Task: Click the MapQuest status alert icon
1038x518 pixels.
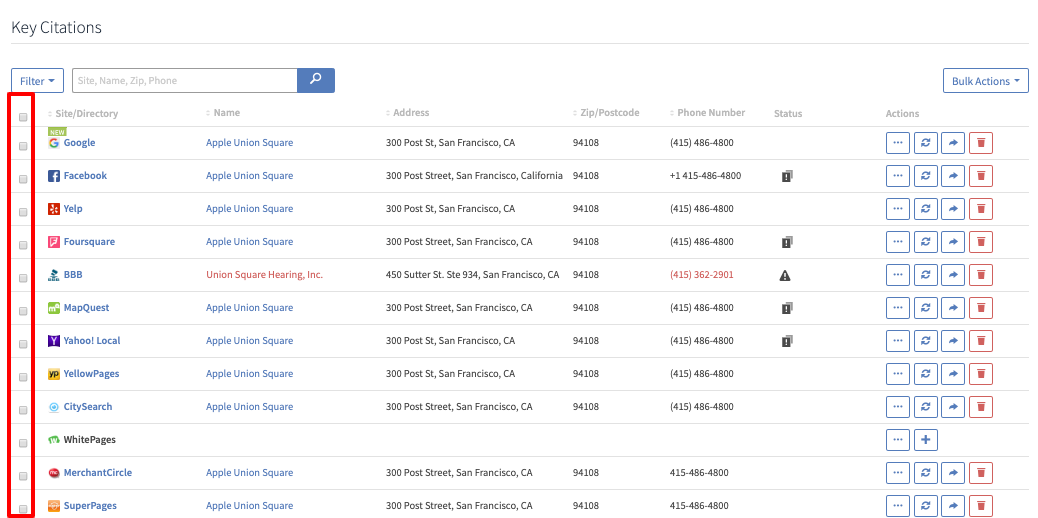Action: pyautogui.click(x=786, y=308)
